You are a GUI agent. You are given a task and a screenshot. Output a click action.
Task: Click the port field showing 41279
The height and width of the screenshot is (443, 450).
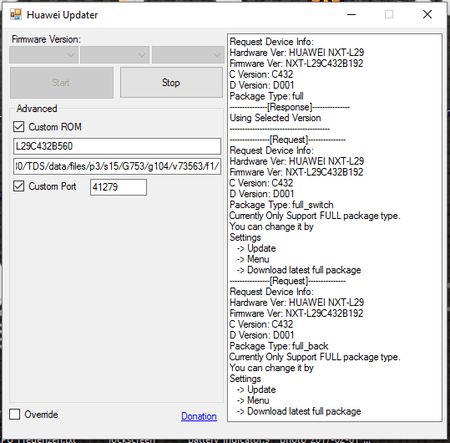[118, 187]
